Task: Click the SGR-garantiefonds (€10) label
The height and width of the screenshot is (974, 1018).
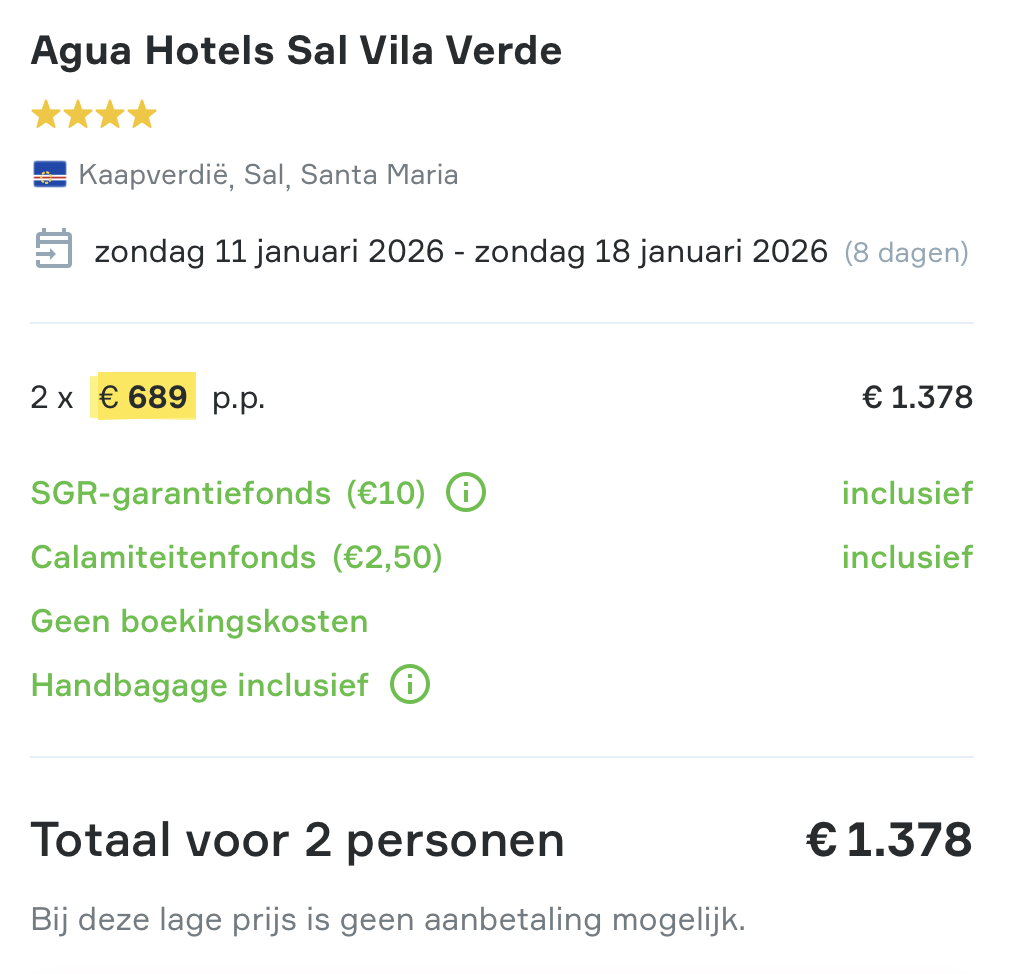Action: pyautogui.click(x=228, y=493)
